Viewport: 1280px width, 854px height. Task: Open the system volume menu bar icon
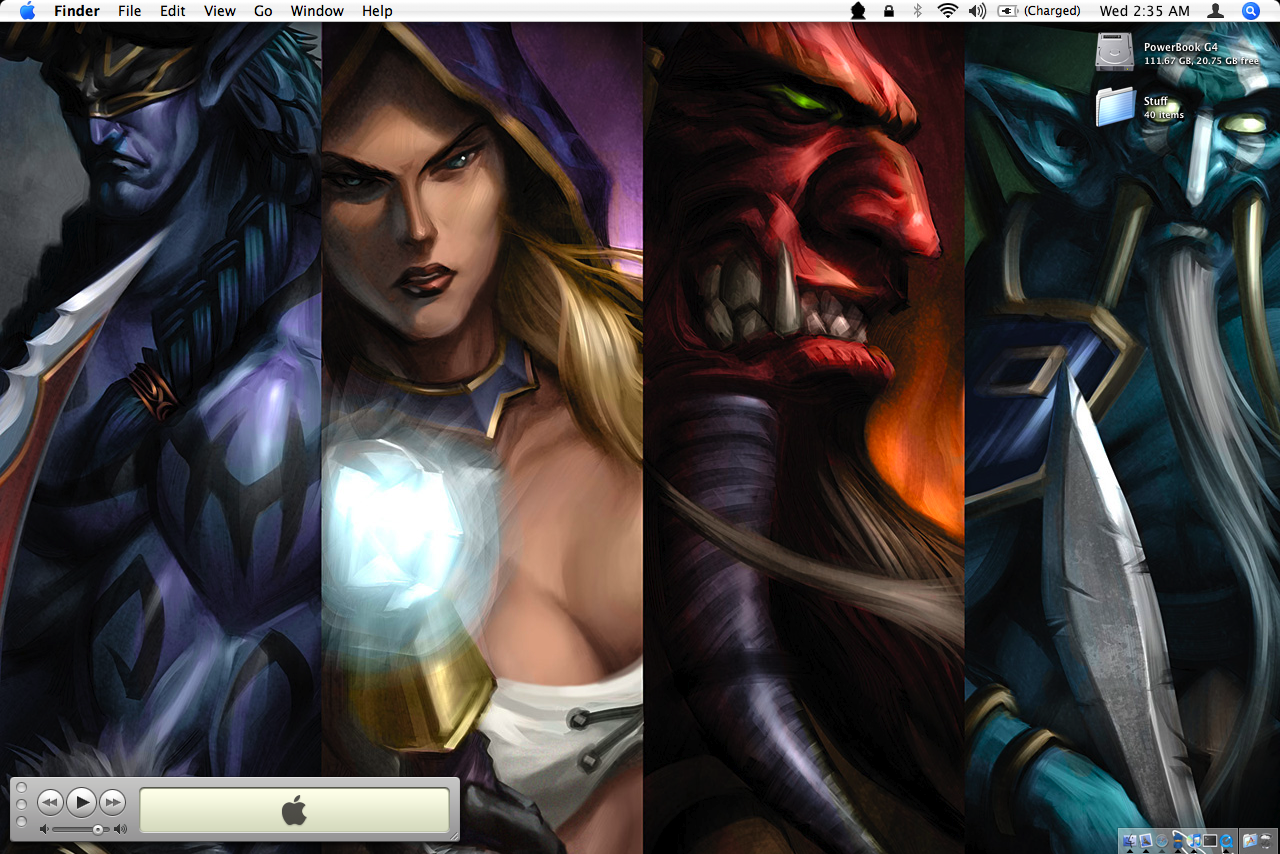coord(977,11)
